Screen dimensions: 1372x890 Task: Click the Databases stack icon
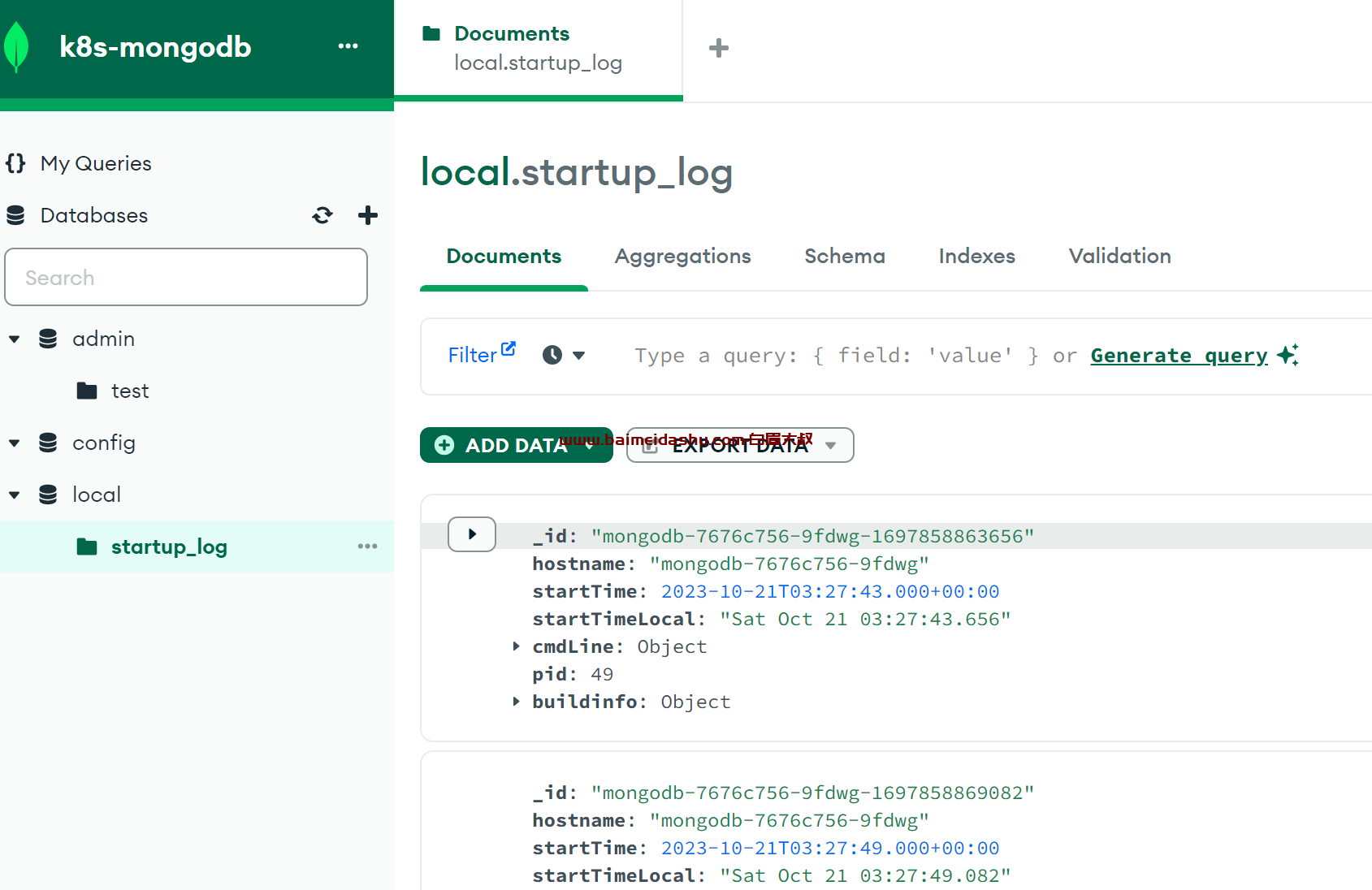(15, 215)
